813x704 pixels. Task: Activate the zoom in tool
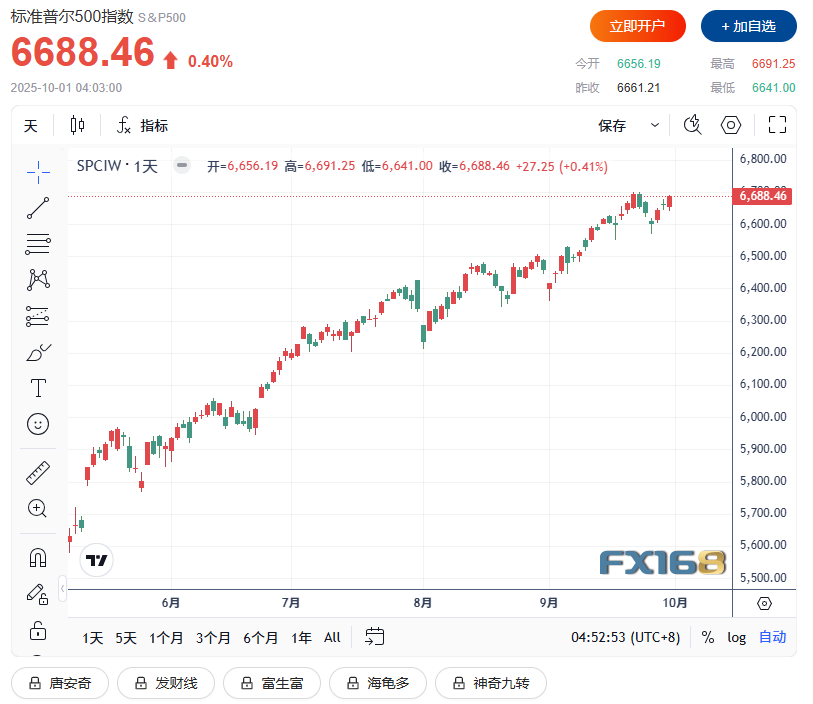38,509
